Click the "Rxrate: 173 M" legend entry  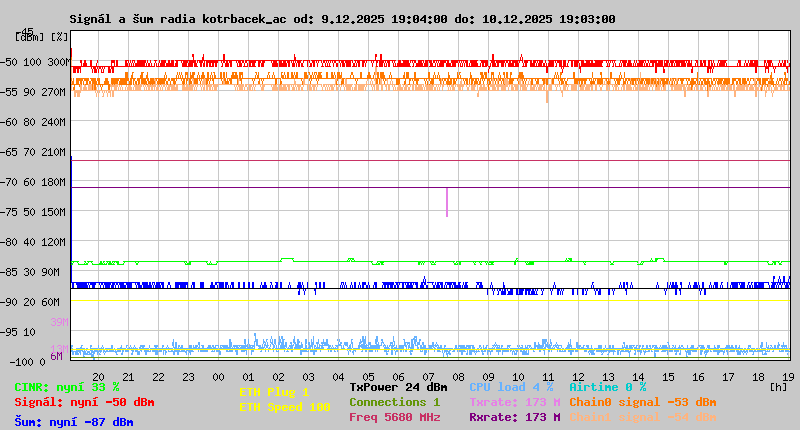point(515,417)
